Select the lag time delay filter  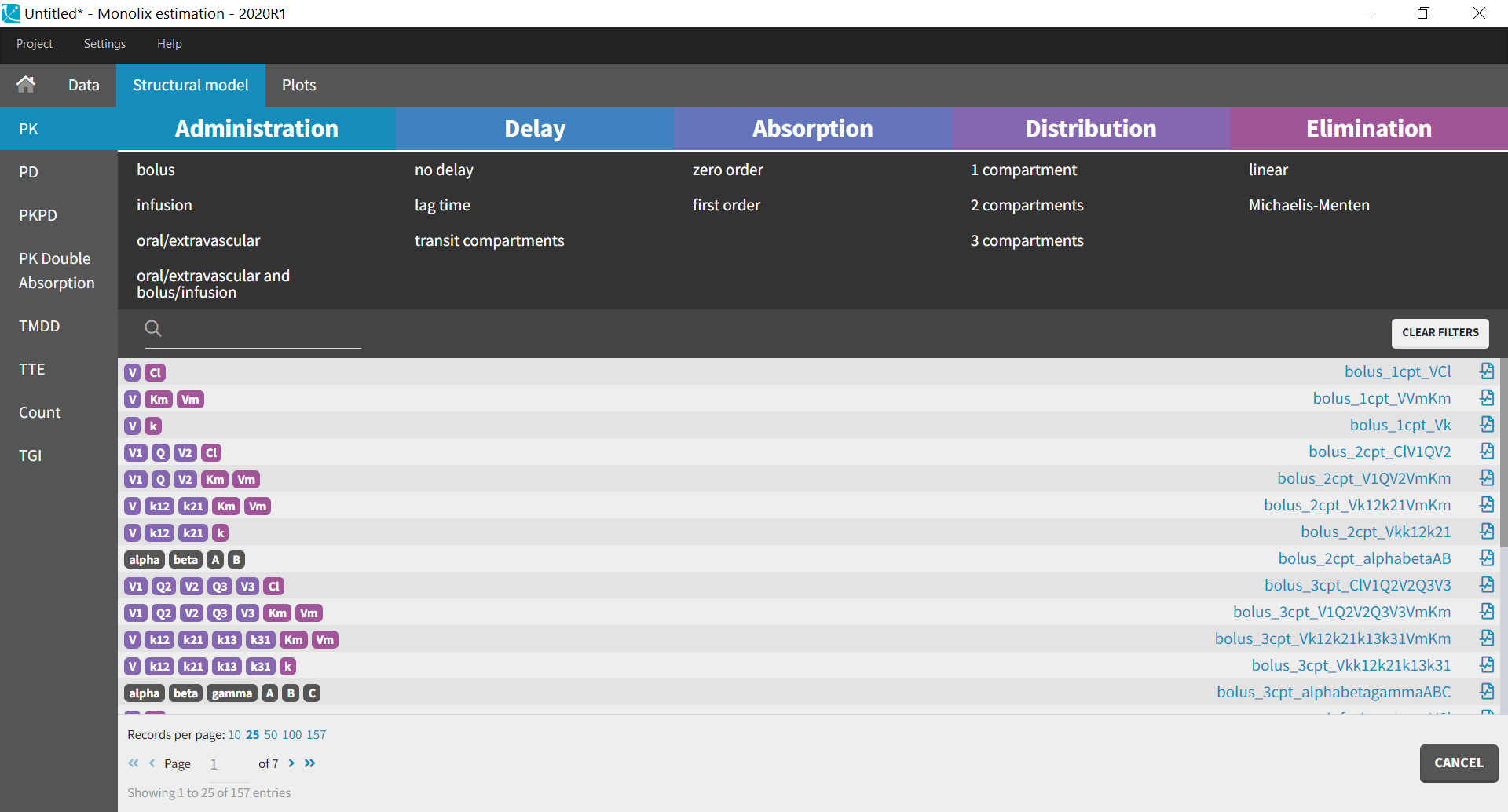442,205
